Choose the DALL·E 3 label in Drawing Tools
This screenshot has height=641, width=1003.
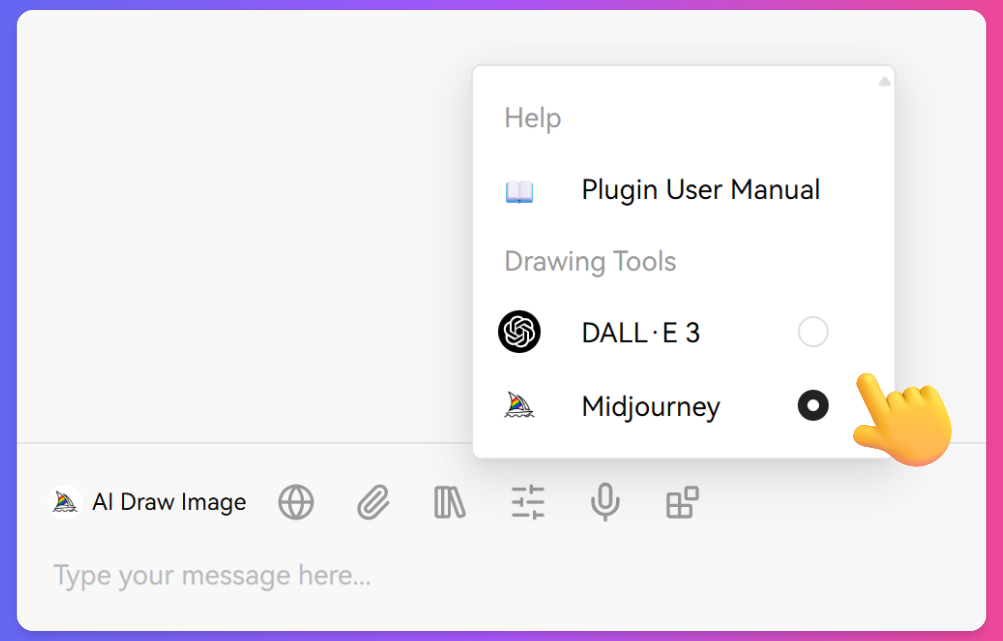point(641,333)
